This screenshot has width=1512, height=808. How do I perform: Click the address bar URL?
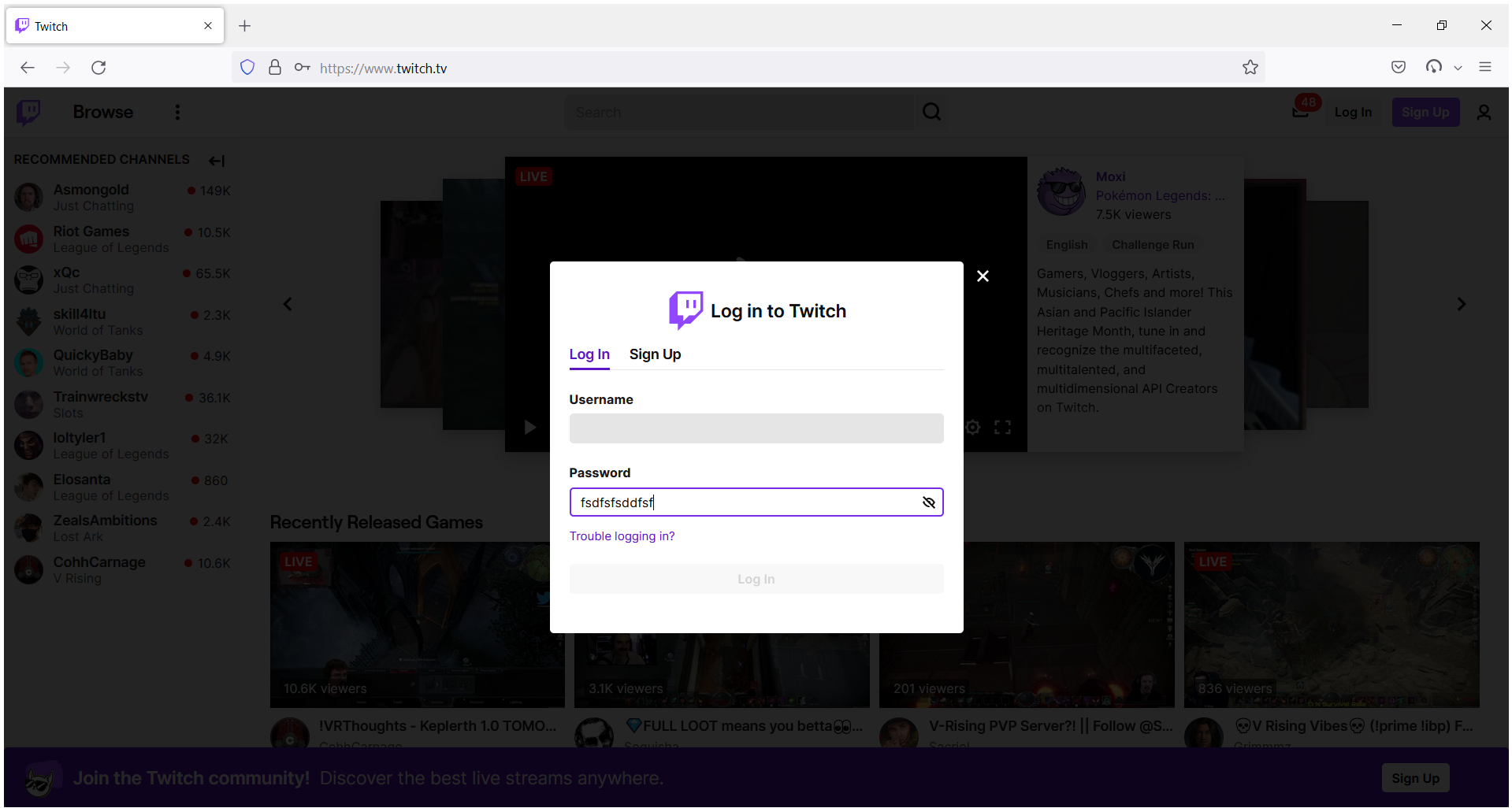[x=383, y=69]
